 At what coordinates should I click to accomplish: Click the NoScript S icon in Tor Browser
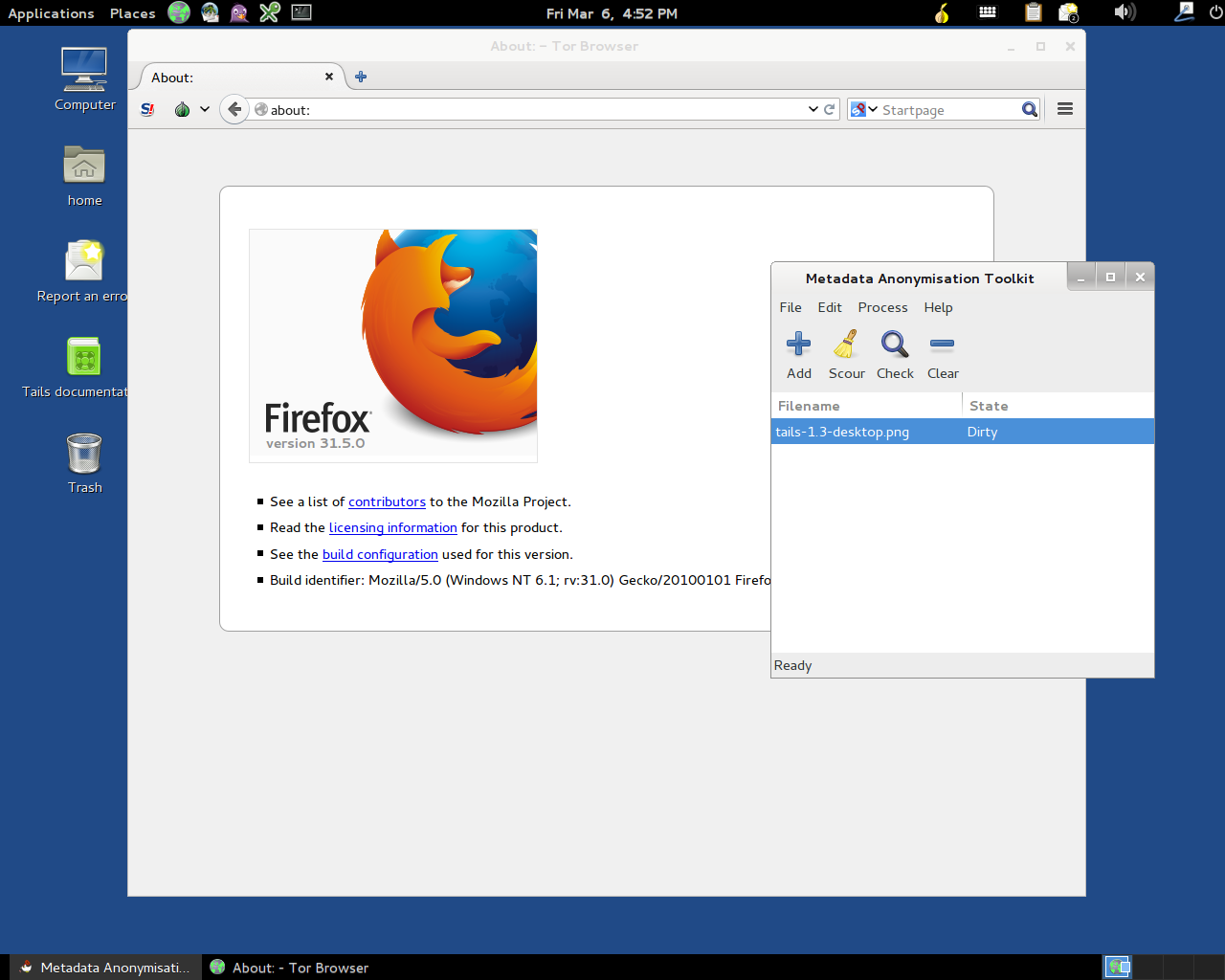click(147, 109)
